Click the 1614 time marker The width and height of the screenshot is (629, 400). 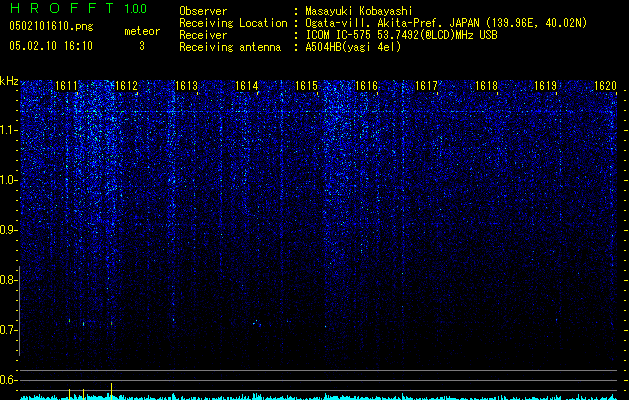246,86
